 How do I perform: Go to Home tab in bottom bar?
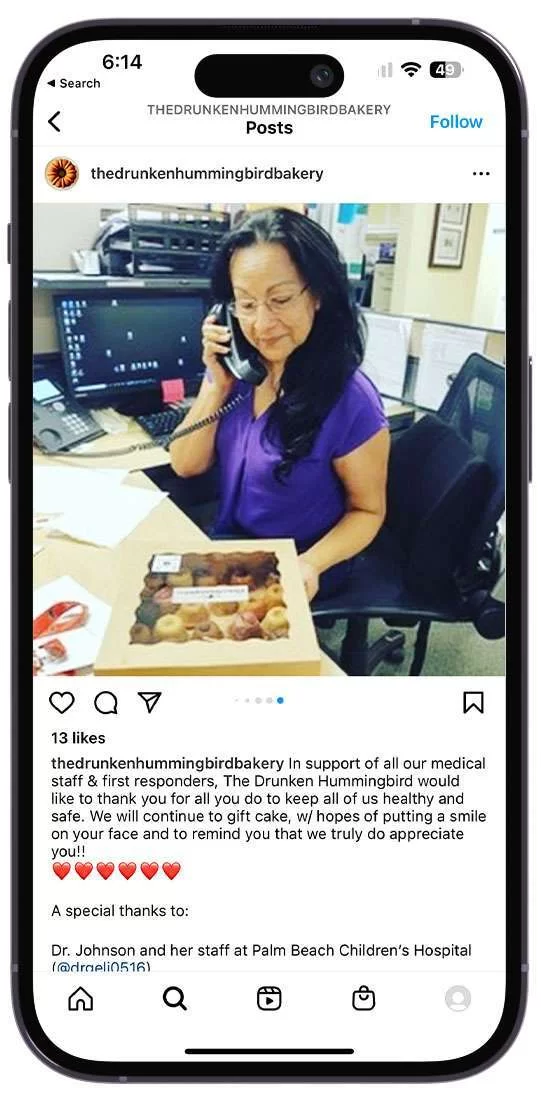(80, 998)
